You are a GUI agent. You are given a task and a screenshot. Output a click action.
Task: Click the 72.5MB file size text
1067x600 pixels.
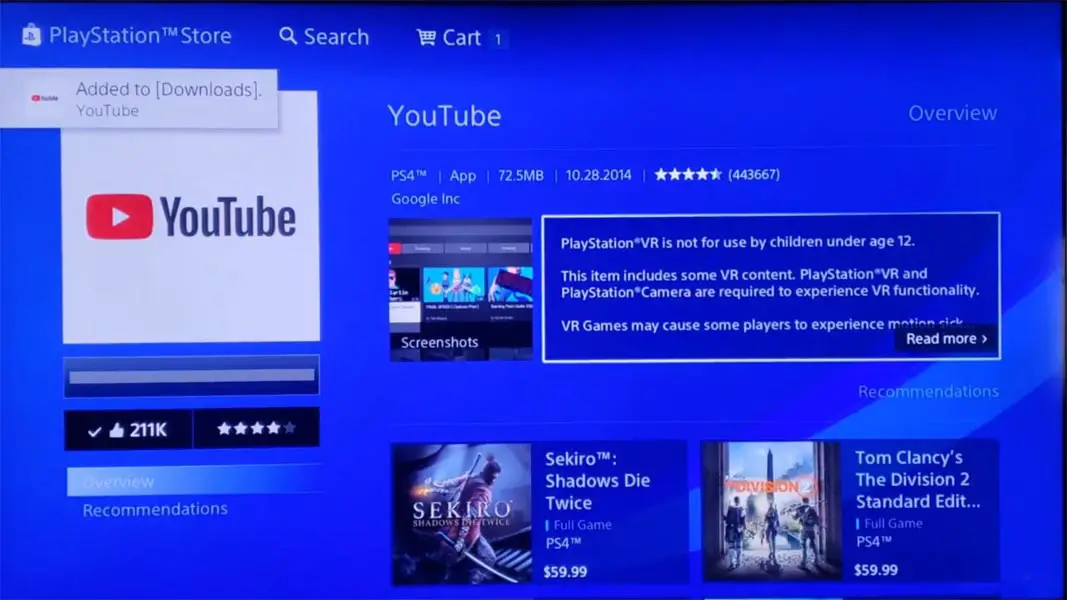521,176
